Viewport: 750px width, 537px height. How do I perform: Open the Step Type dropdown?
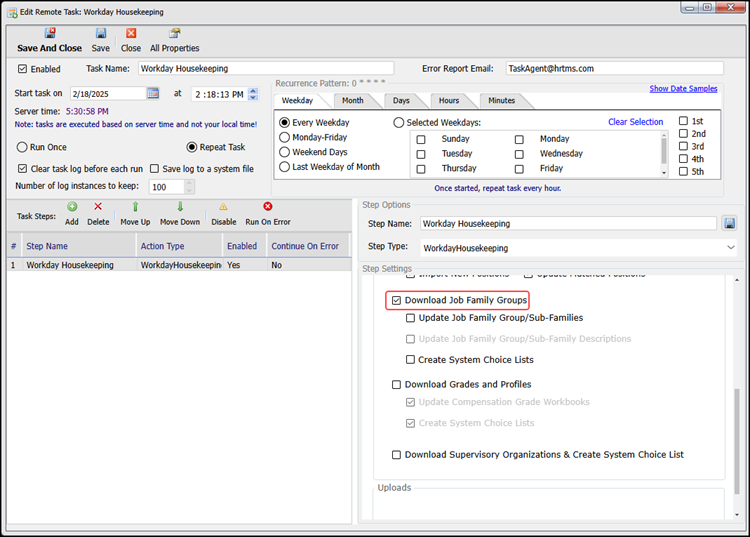pos(731,248)
